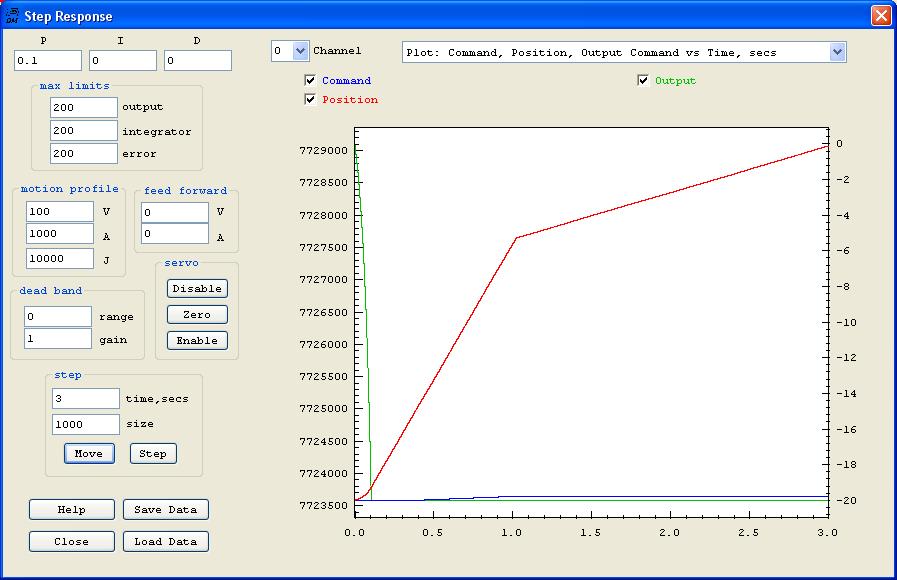Click the Step Response title bar icon
Image resolution: width=897 pixels, height=580 pixels.
point(12,16)
